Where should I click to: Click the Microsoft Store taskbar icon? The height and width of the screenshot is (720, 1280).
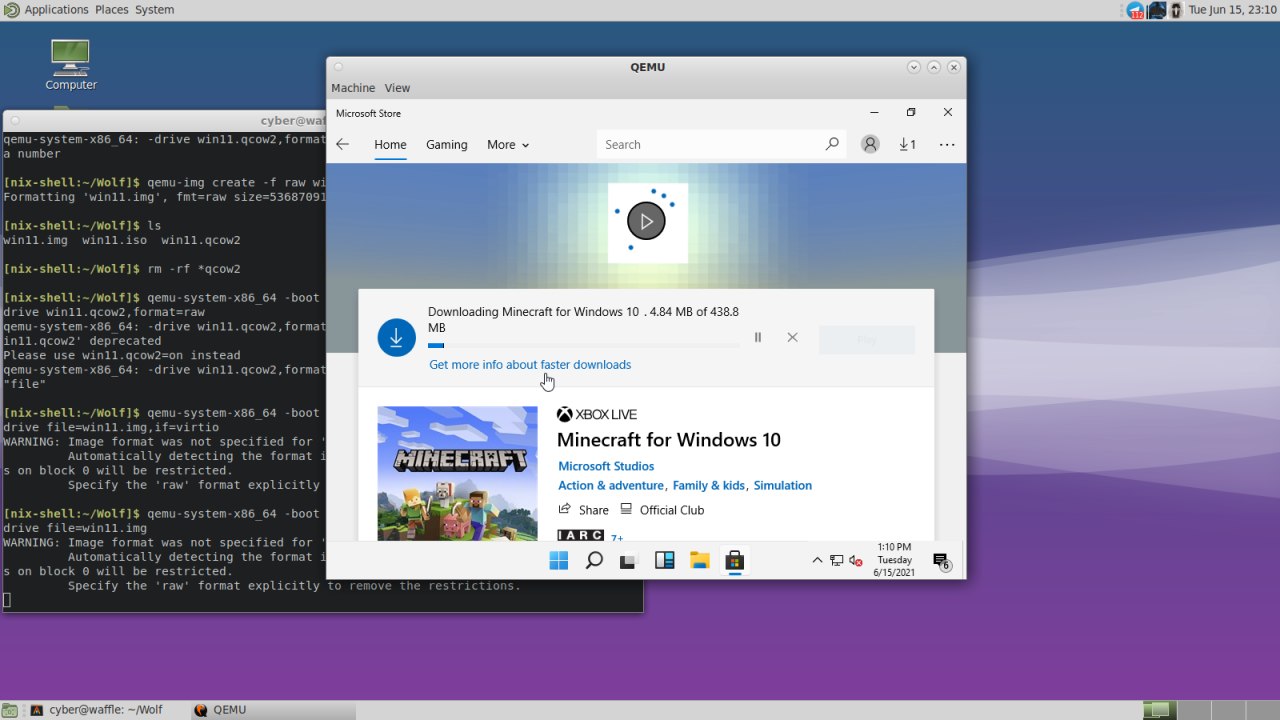pos(734,560)
